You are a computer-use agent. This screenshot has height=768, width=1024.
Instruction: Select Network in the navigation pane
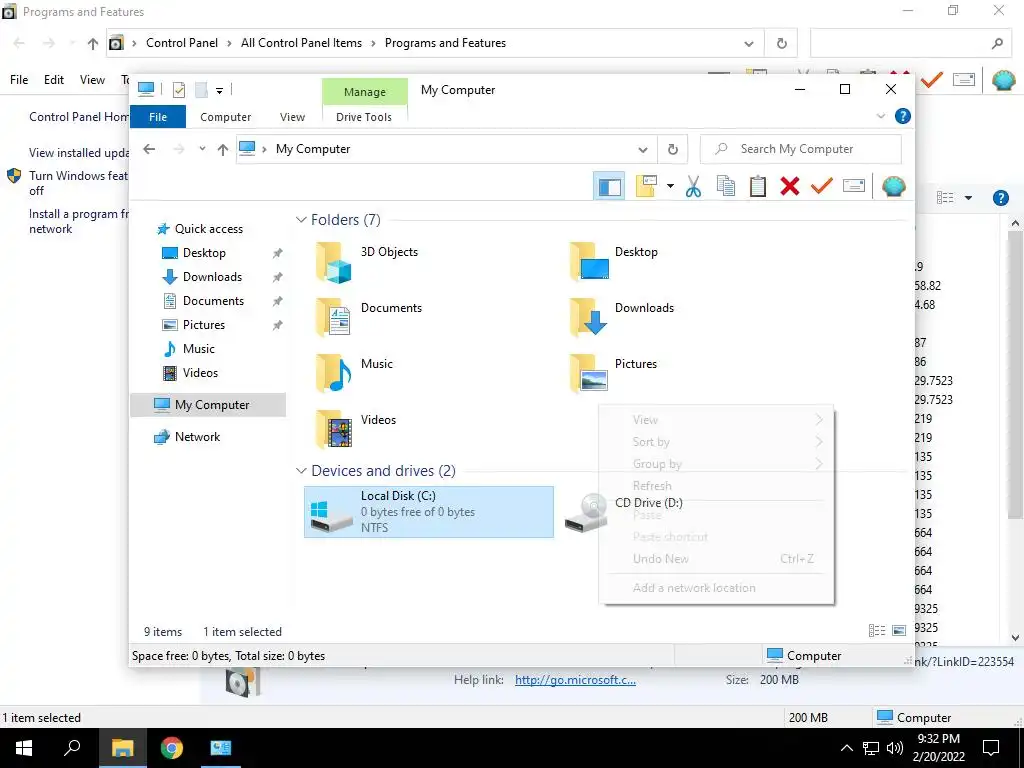(197, 437)
